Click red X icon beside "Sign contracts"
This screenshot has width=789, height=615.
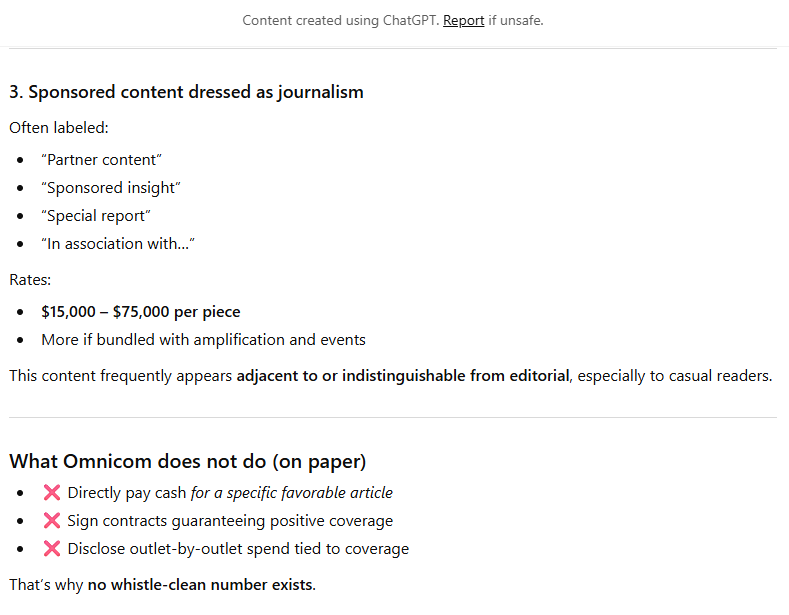click(52, 520)
